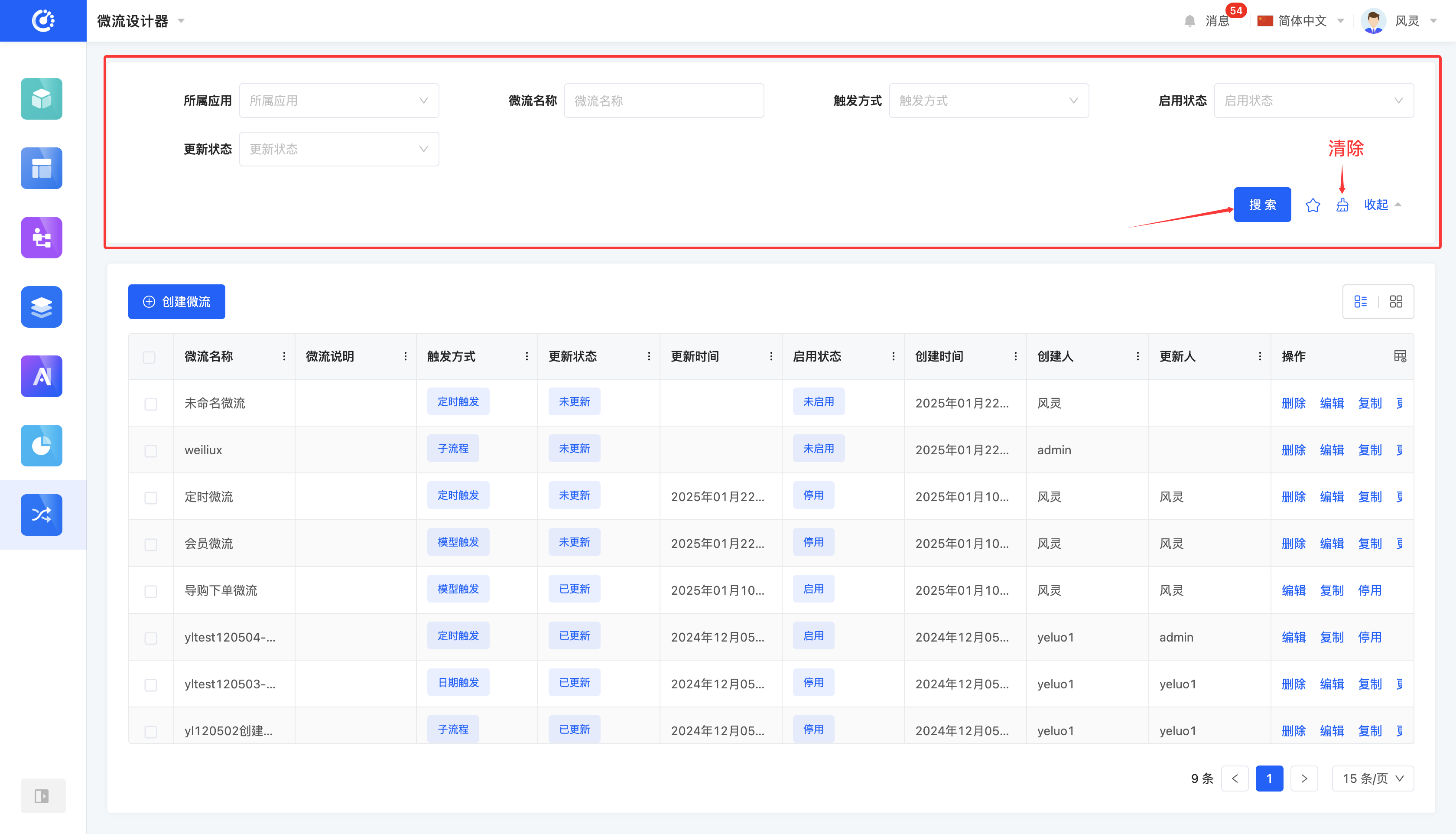Screen dimensions: 1456x834
Task: Open the 所属应用 dropdown
Action: 339,101
